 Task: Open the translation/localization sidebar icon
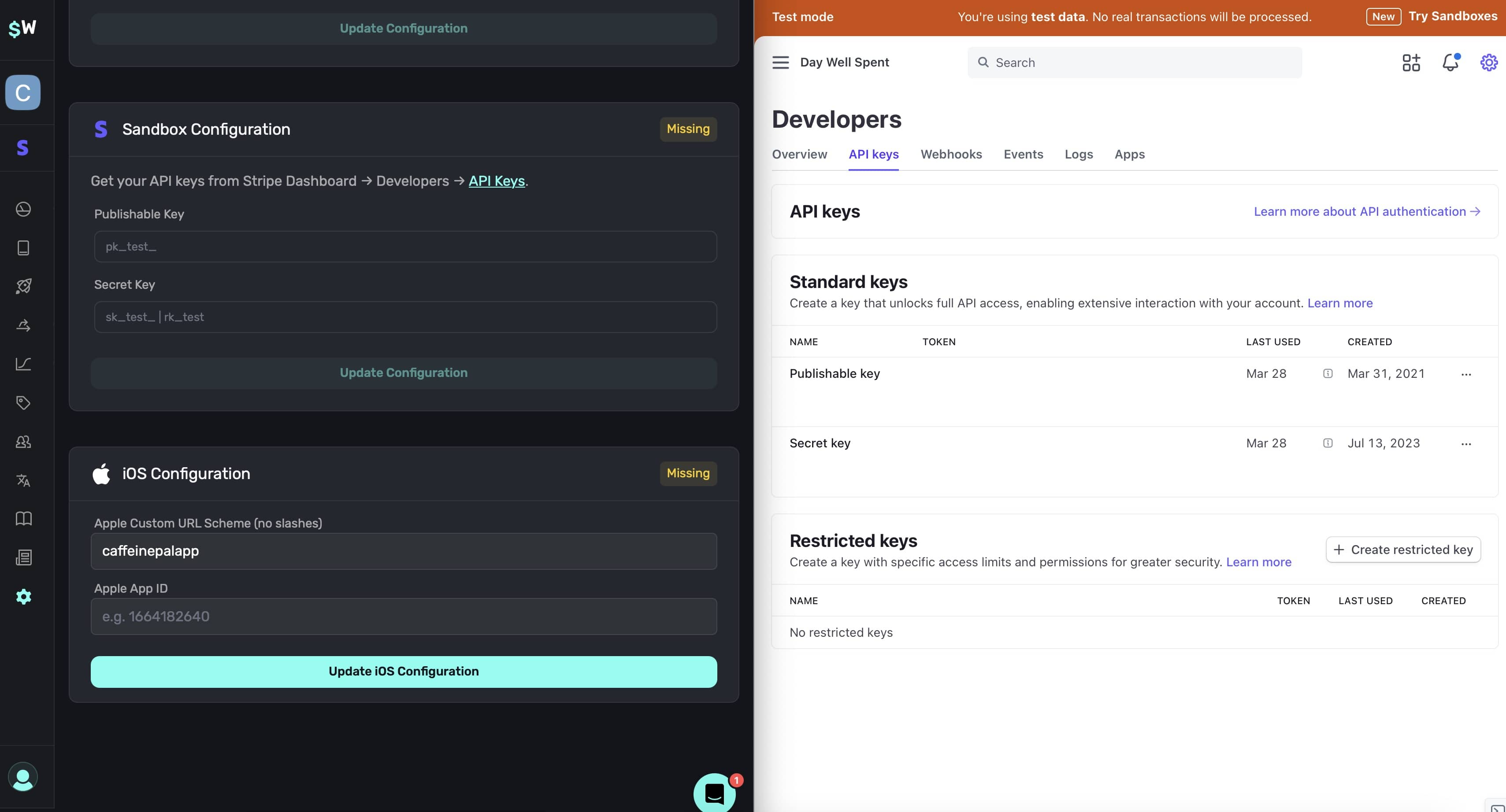click(23, 480)
